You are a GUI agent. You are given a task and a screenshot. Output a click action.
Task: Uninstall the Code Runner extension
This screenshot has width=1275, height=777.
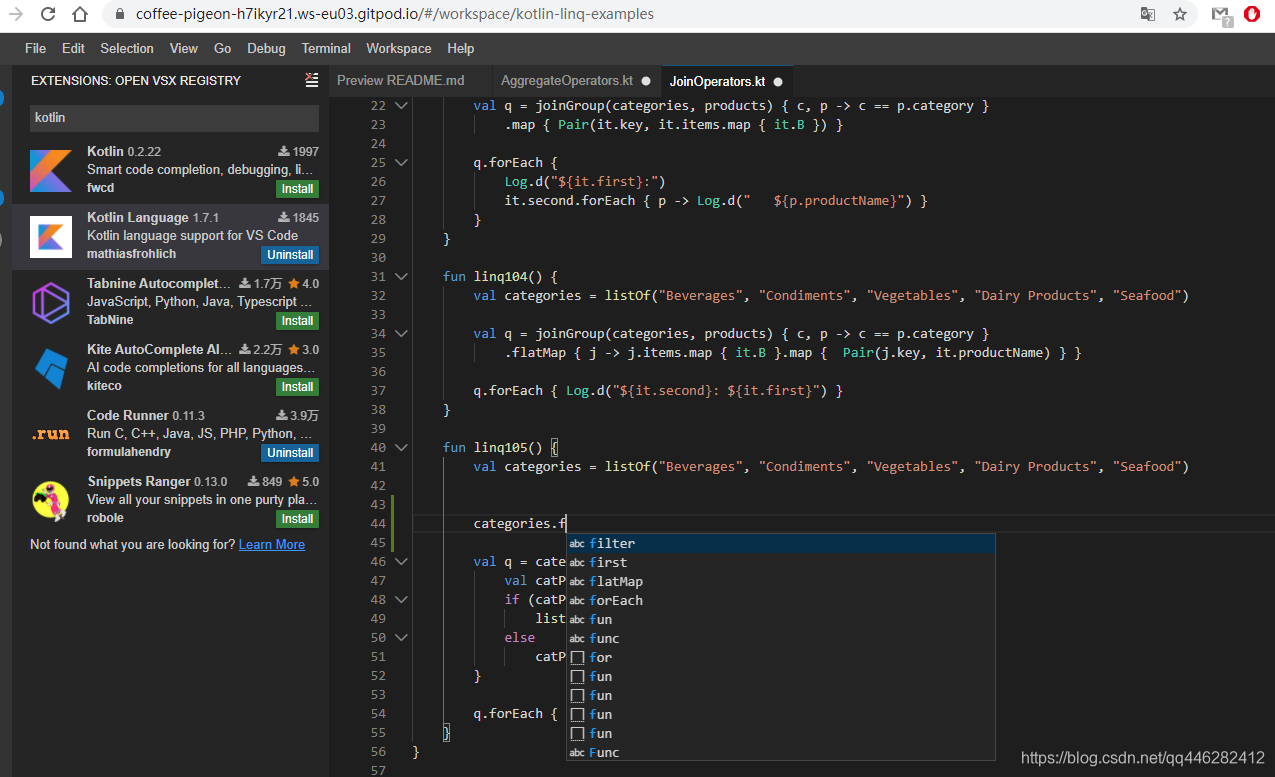(x=291, y=453)
